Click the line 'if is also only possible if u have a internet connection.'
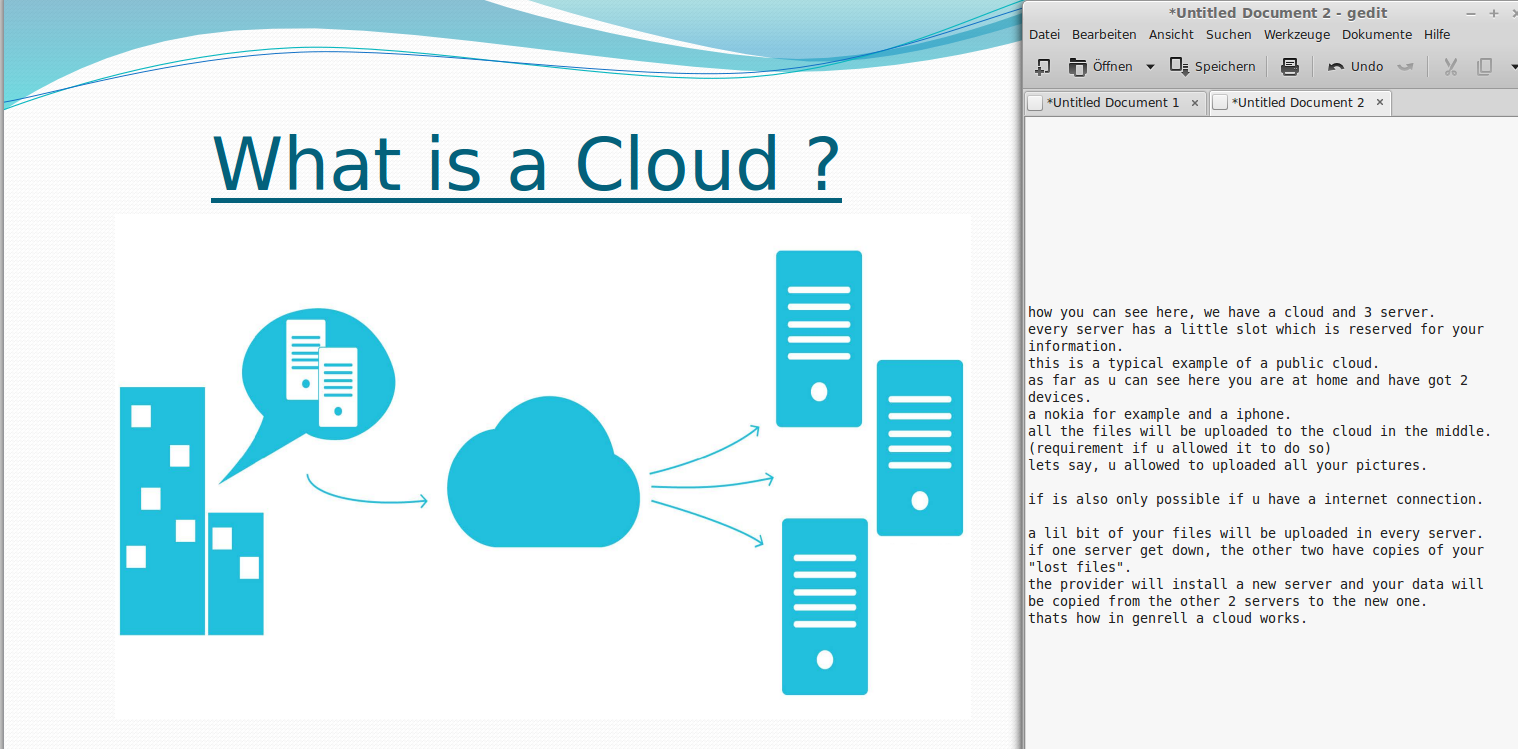The image size is (1518, 749). [1255, 499]
